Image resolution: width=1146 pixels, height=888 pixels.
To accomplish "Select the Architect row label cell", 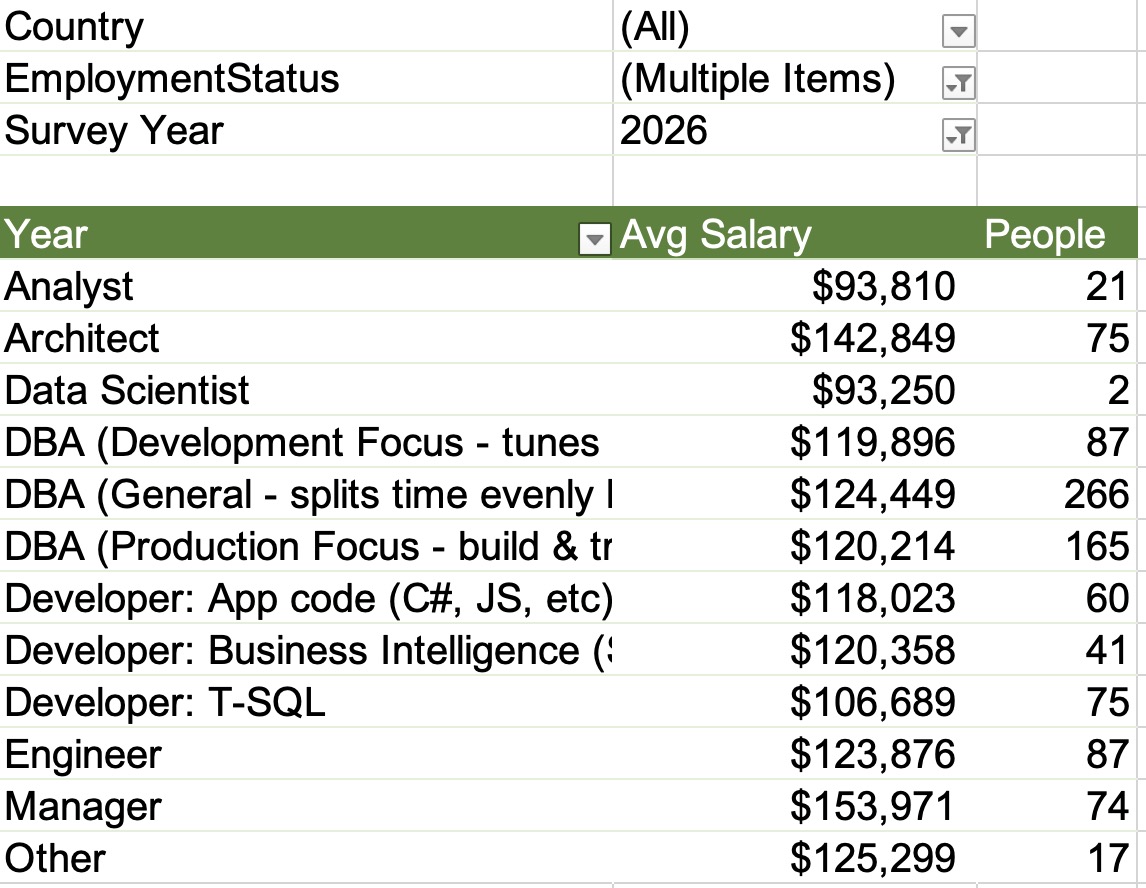I will 82,339.
